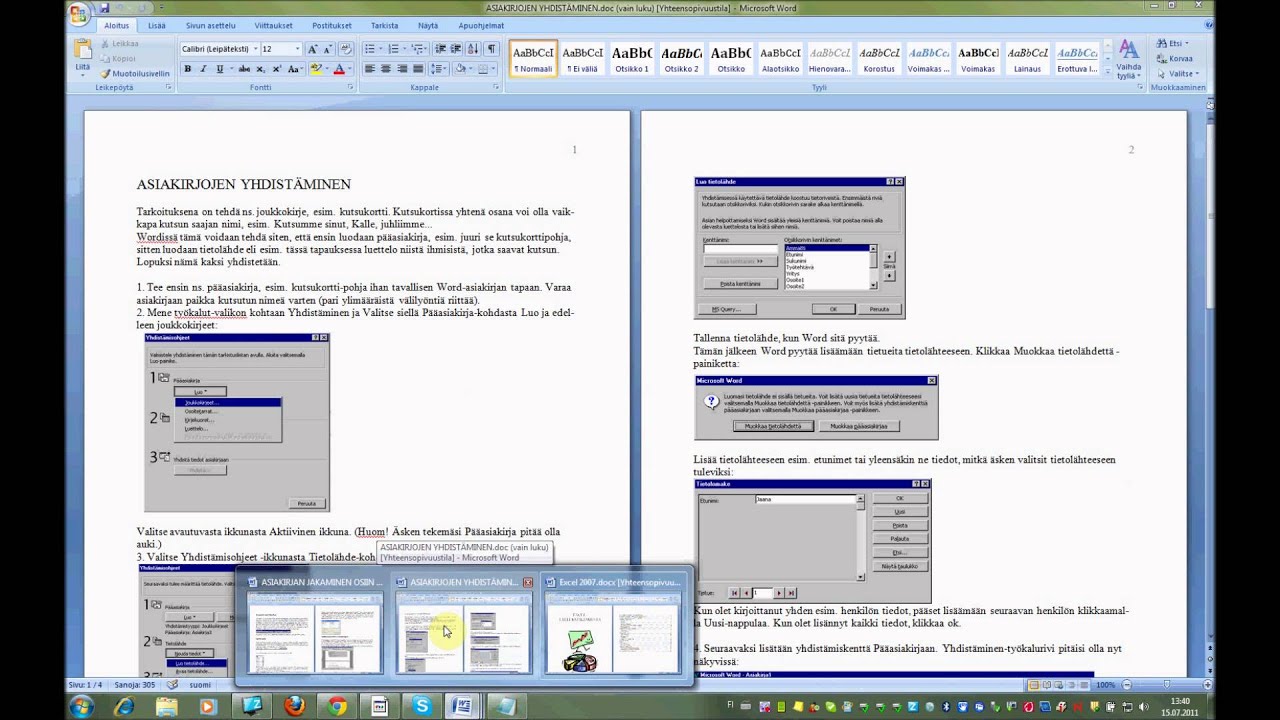Align text to the left
This screenshot has height=720, width=1280.
tap(369, 69)
